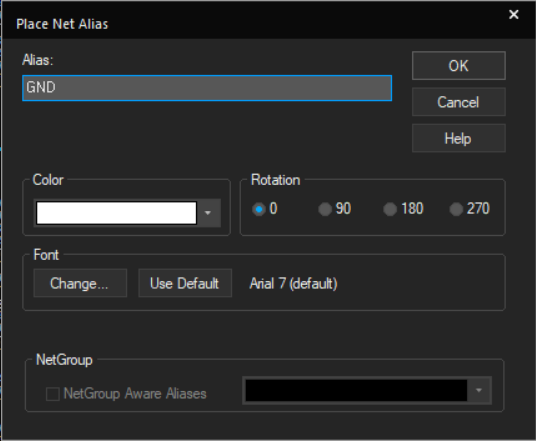Image resolution: width=536 pixels, height=441 pixels.
Task: Expand the Color dropdown arrow
Action: point(207,213)
